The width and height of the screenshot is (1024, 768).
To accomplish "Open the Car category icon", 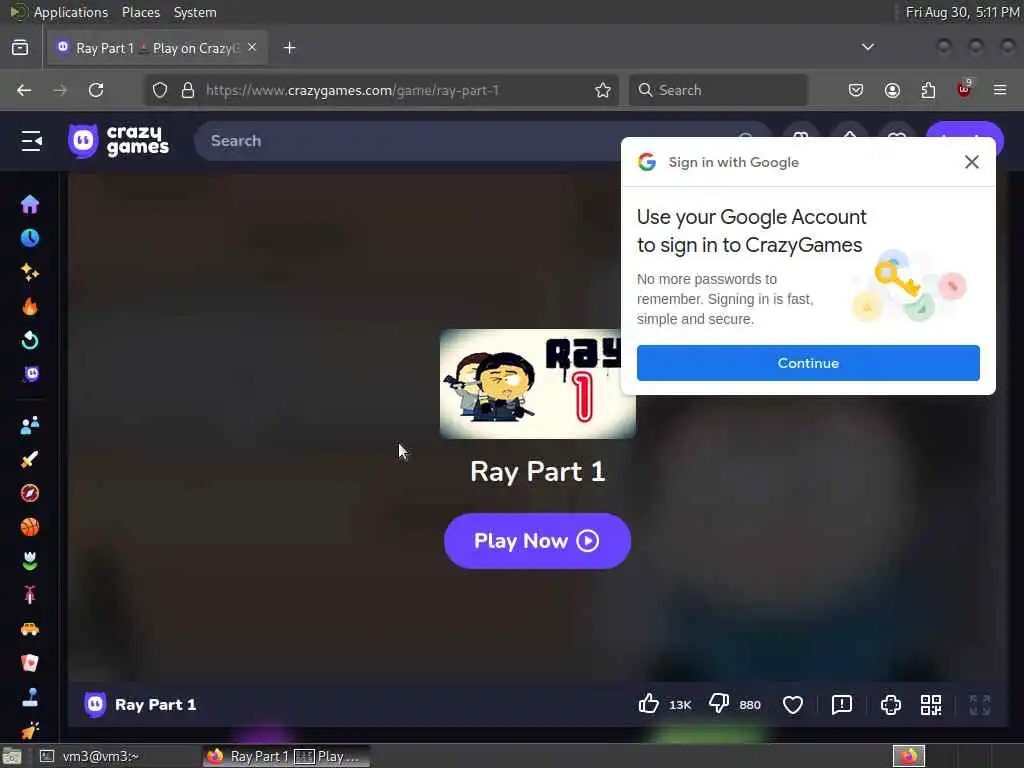I will 30,629.
